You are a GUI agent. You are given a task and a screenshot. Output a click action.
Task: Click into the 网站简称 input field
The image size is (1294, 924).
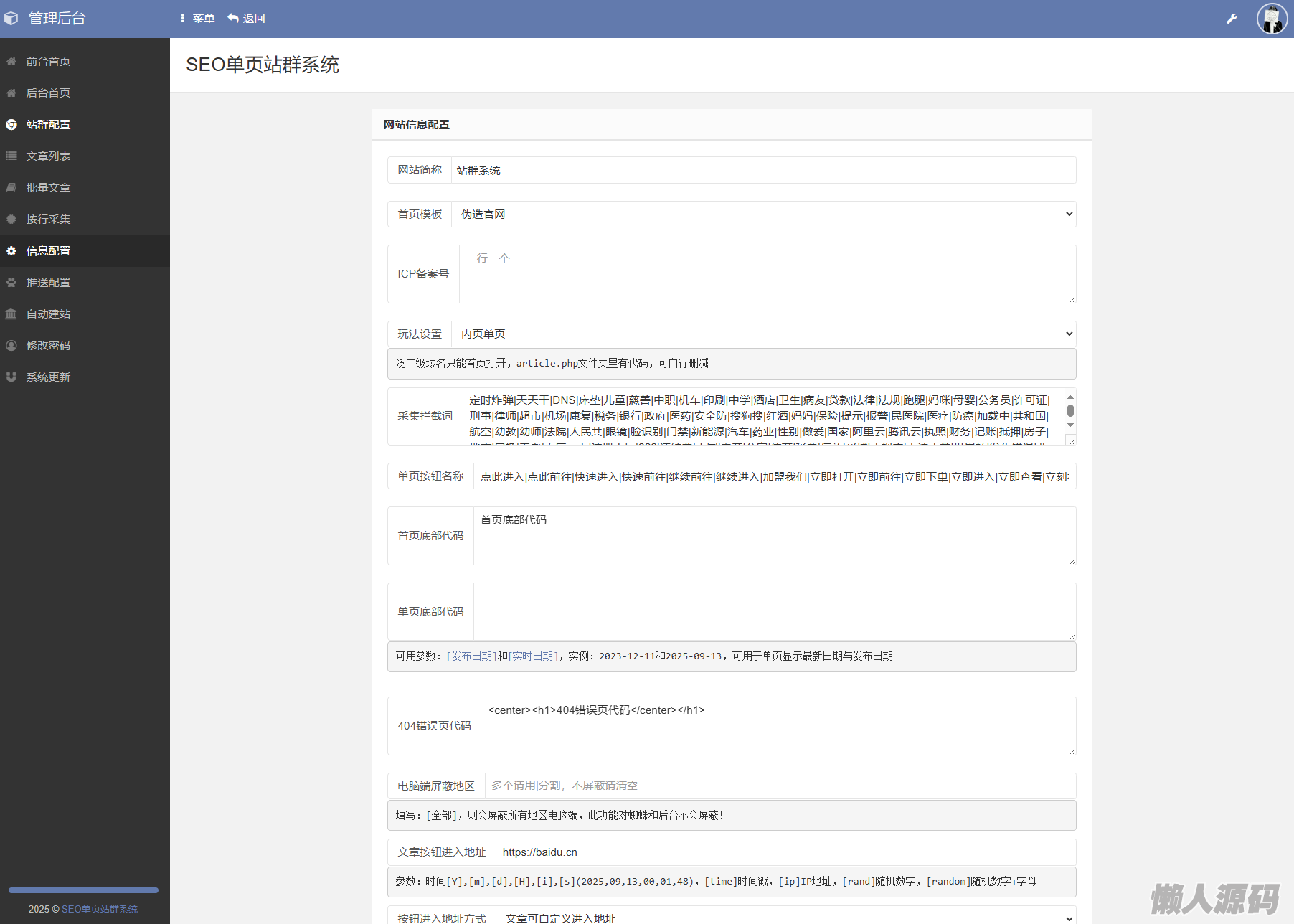tap(763, 171)
